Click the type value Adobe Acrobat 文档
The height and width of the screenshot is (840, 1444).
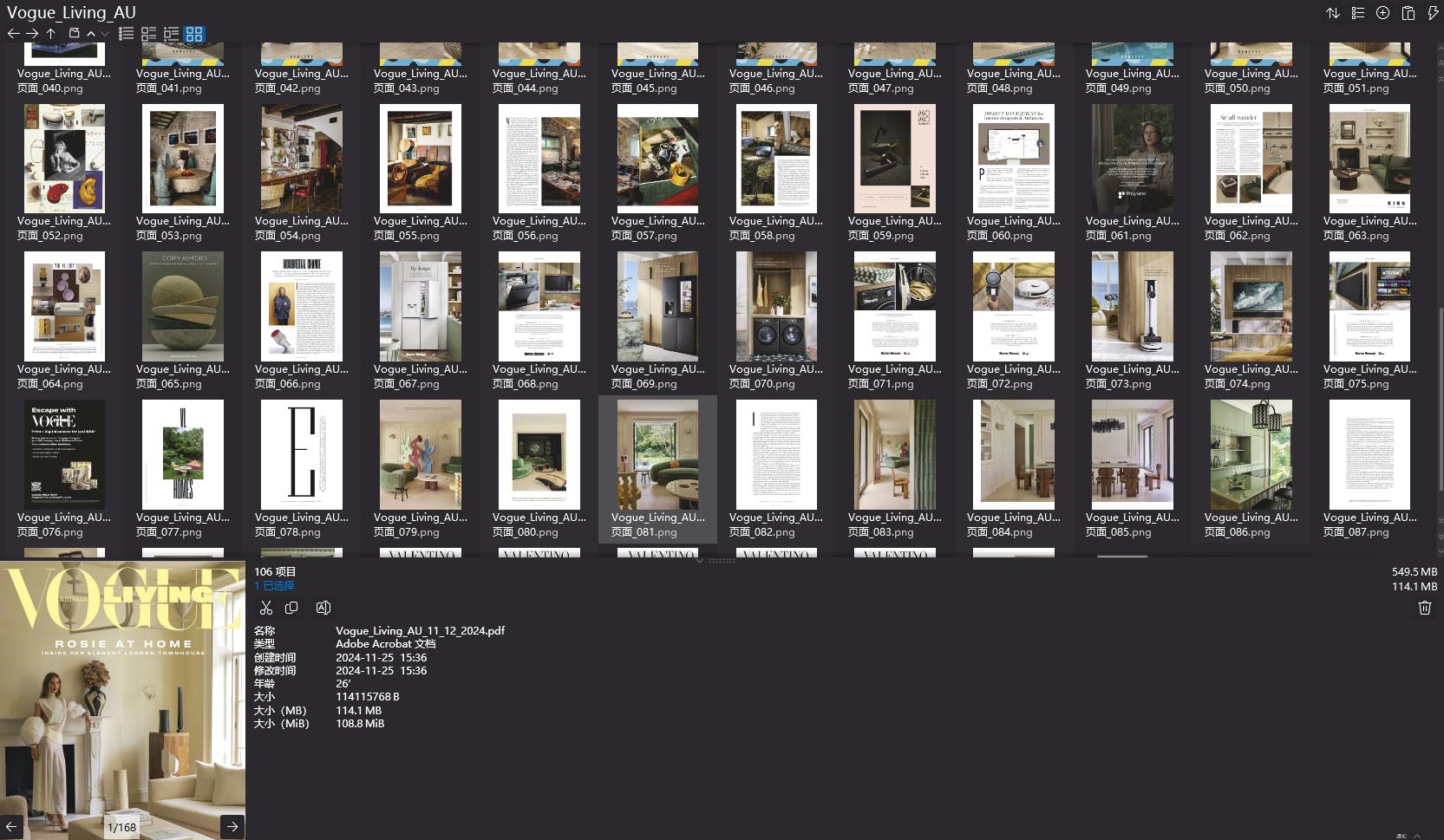386,644
